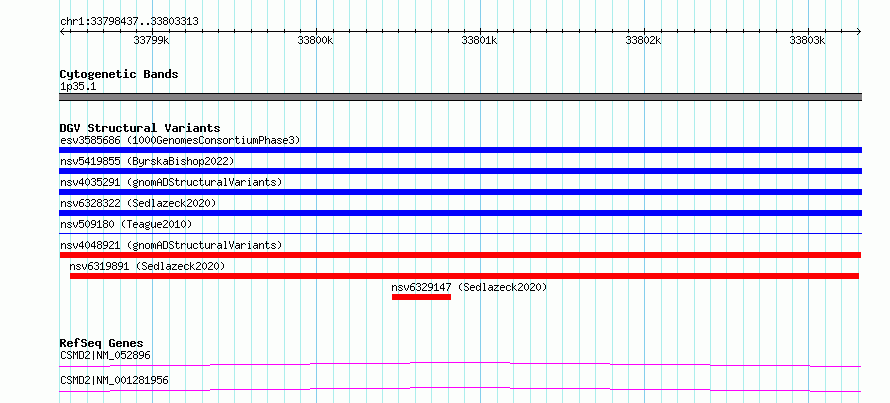The height and width of the screenshot is (403, 890).
Task: Select the red nsv4048921 variant bar
Action: pos(460,255)
